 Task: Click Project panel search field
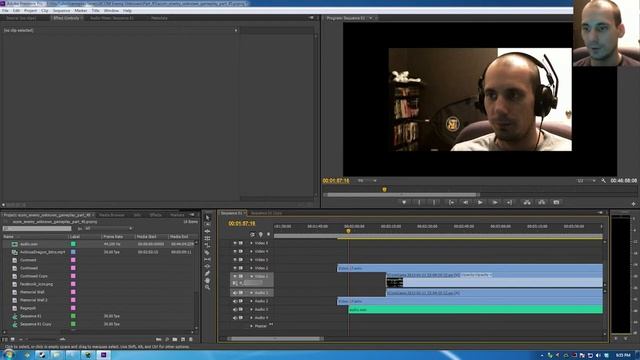coord(37,229)
